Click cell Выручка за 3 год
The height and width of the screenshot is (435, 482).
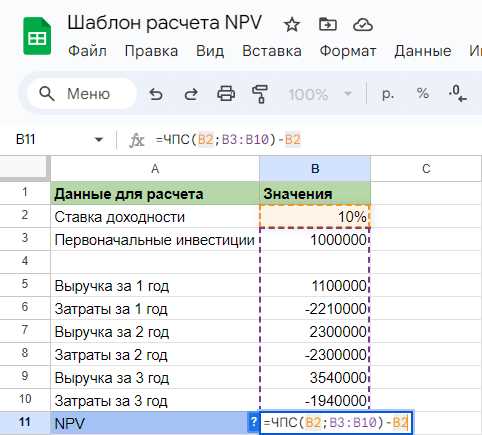click(155, 377)
